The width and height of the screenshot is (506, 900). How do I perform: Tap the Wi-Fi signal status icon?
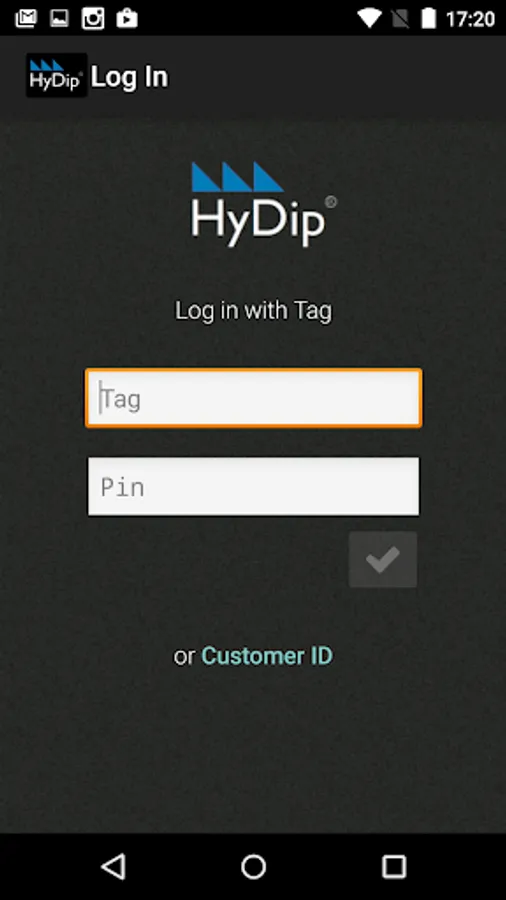click(369, 18)
